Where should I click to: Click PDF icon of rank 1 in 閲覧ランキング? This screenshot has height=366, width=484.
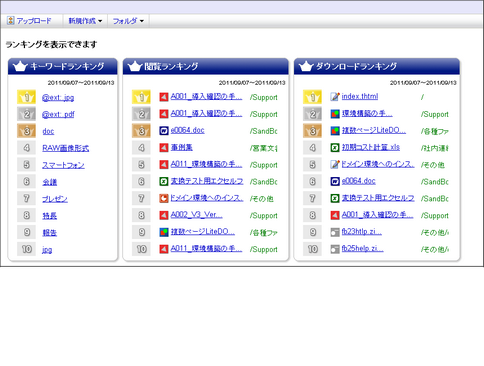[x=164, y=97]
